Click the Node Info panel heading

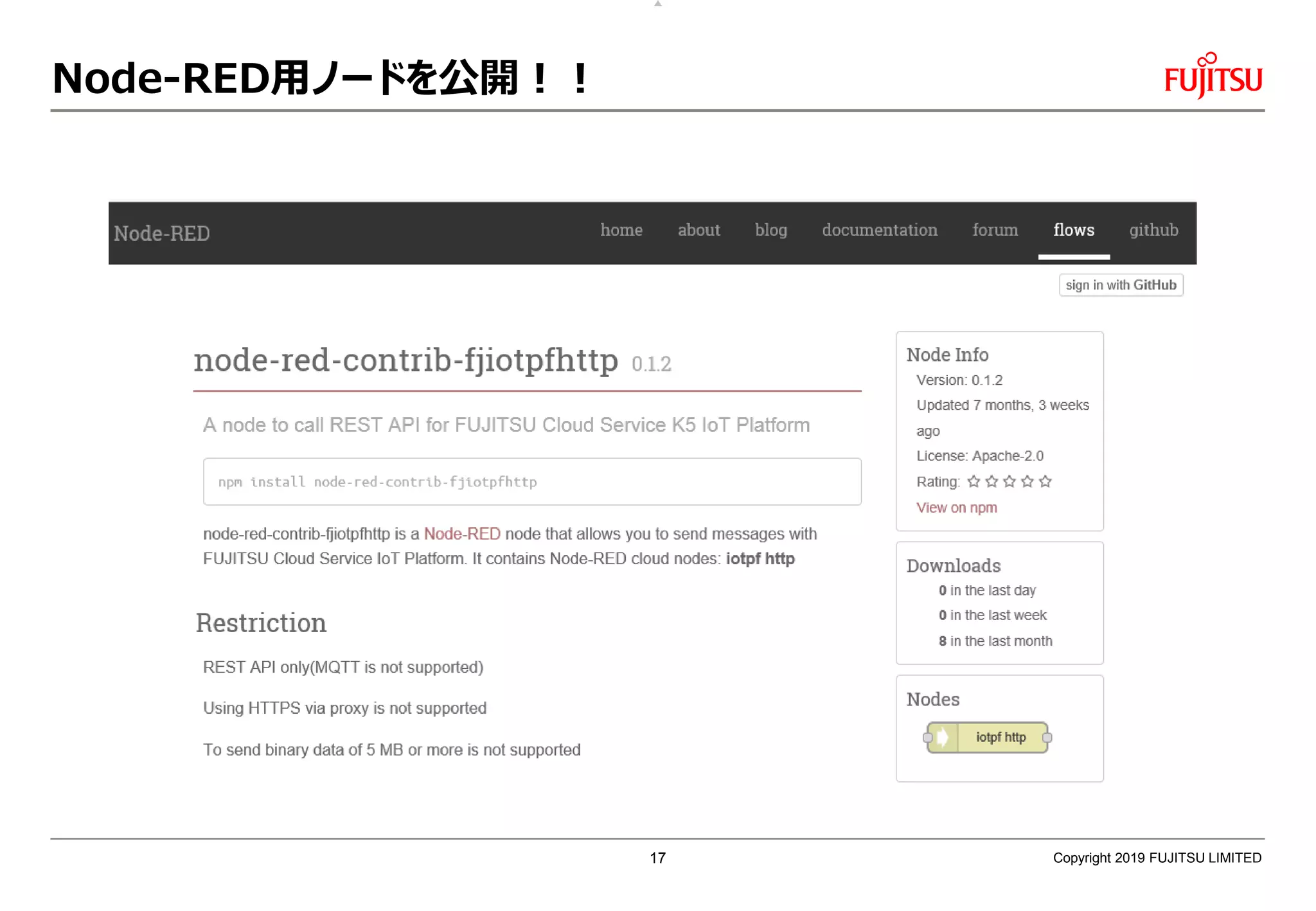947,355
